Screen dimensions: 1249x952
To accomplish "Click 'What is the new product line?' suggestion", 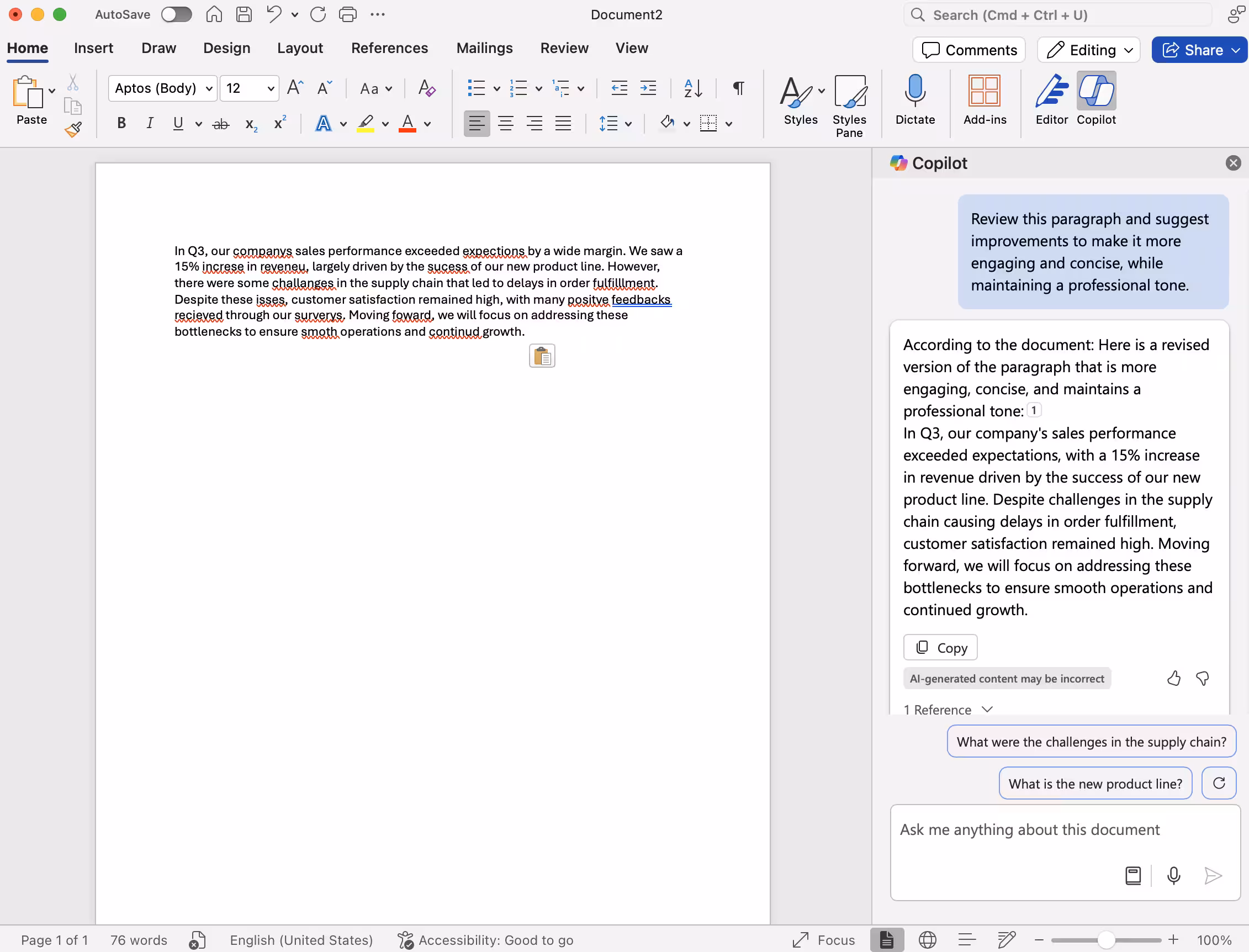I will click(x=1095, y=784).
